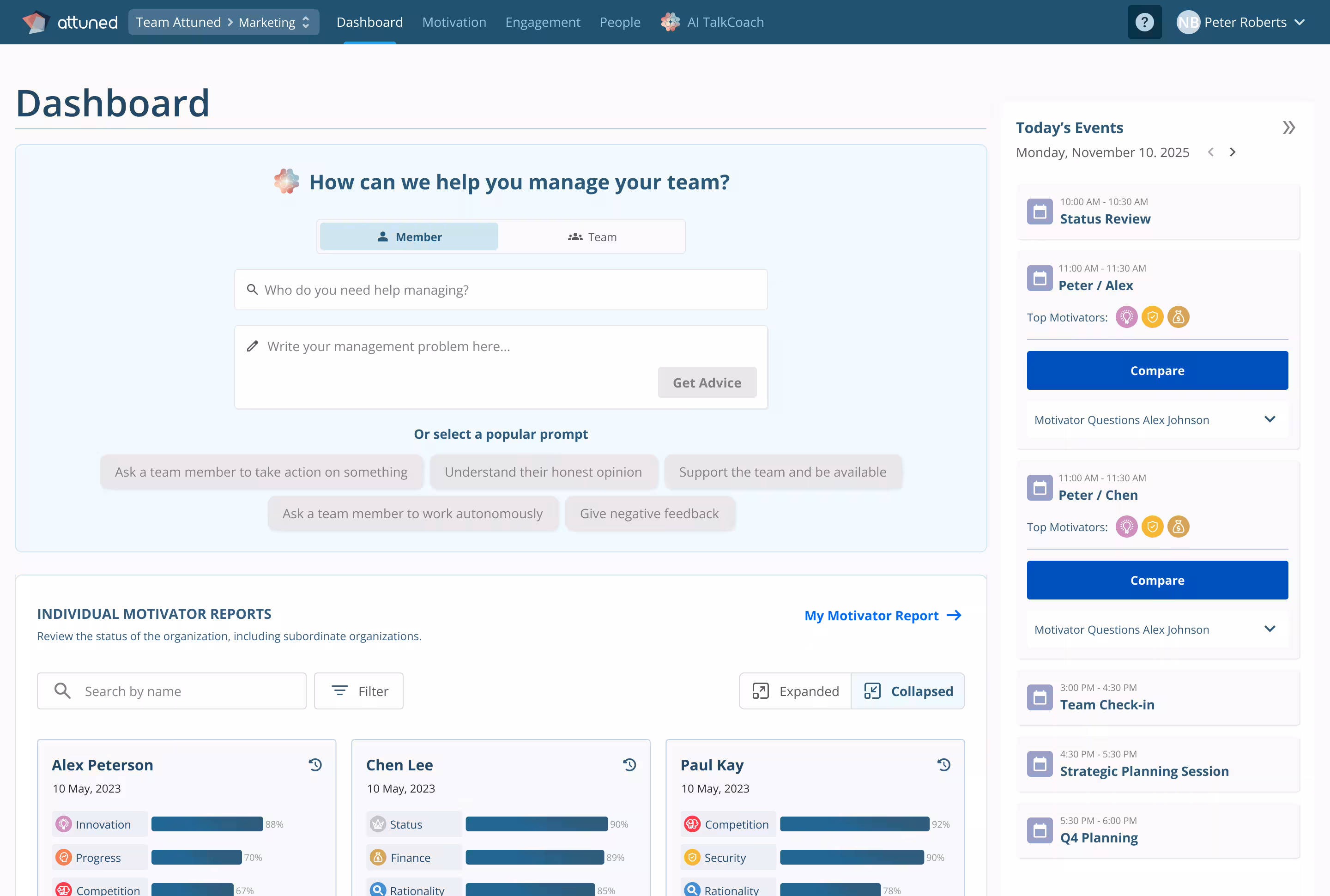This screenshot has width=1330, height=896.
Task: Select the Expanded view toggle
Action: [795, 691]
